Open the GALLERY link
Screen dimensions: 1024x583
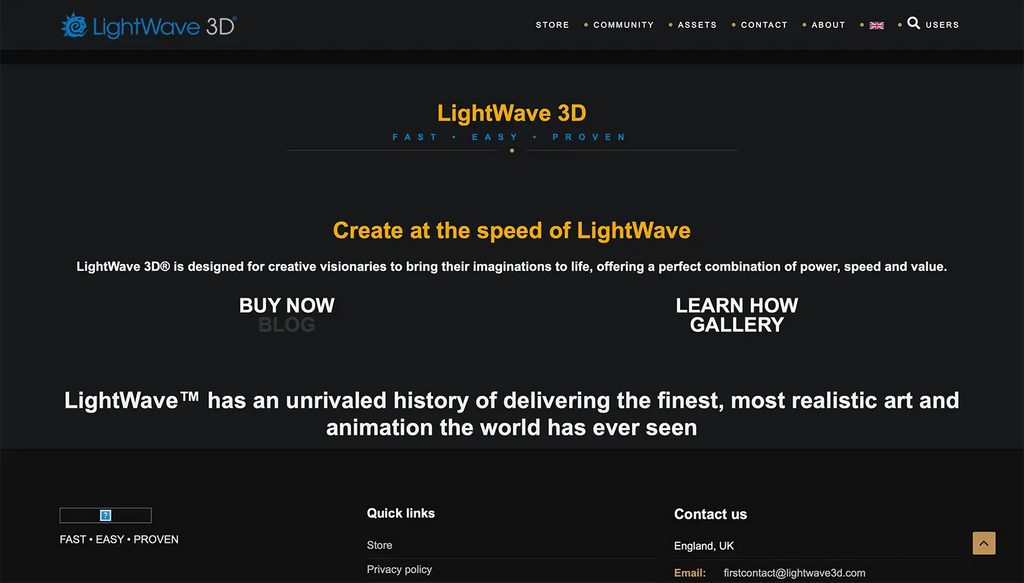coord(737,324)
